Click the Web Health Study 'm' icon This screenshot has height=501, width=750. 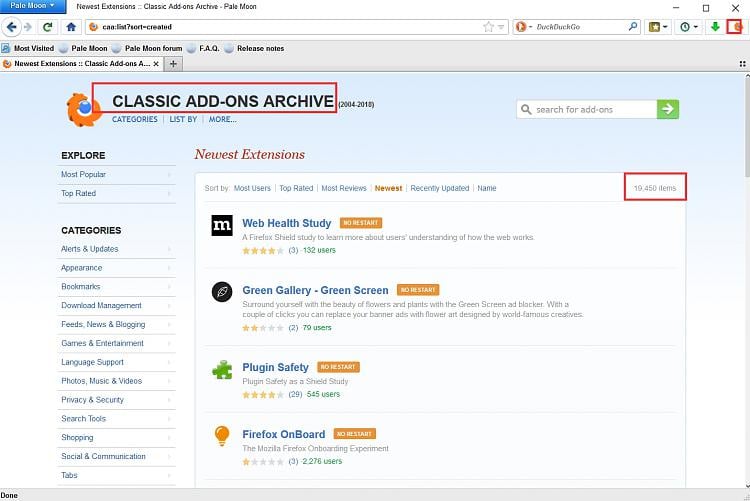coord(222,225)
